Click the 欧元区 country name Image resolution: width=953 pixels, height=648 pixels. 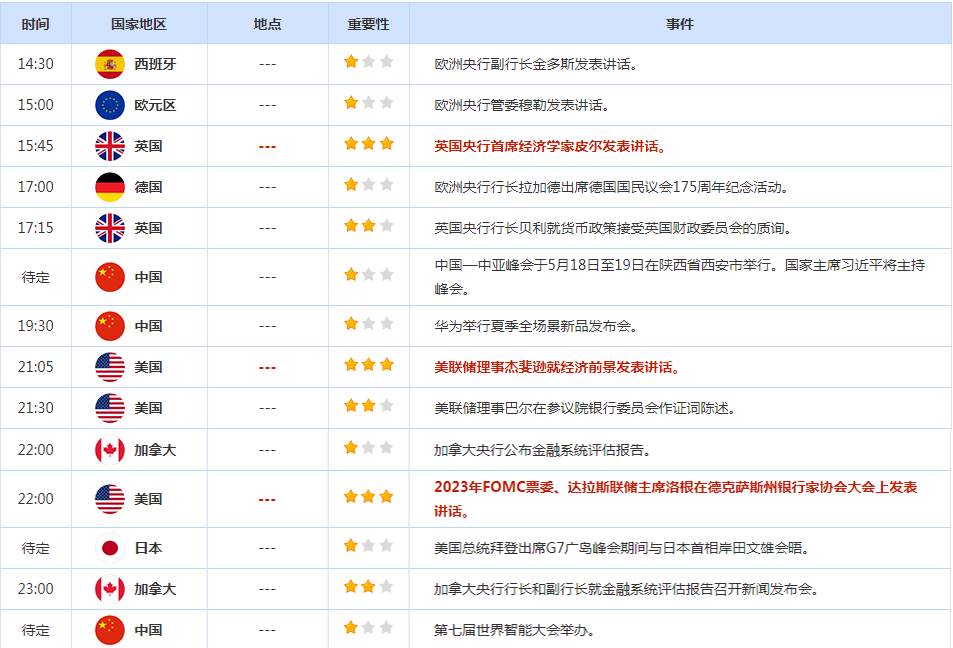pyautogui.click(x=155, y=105)
